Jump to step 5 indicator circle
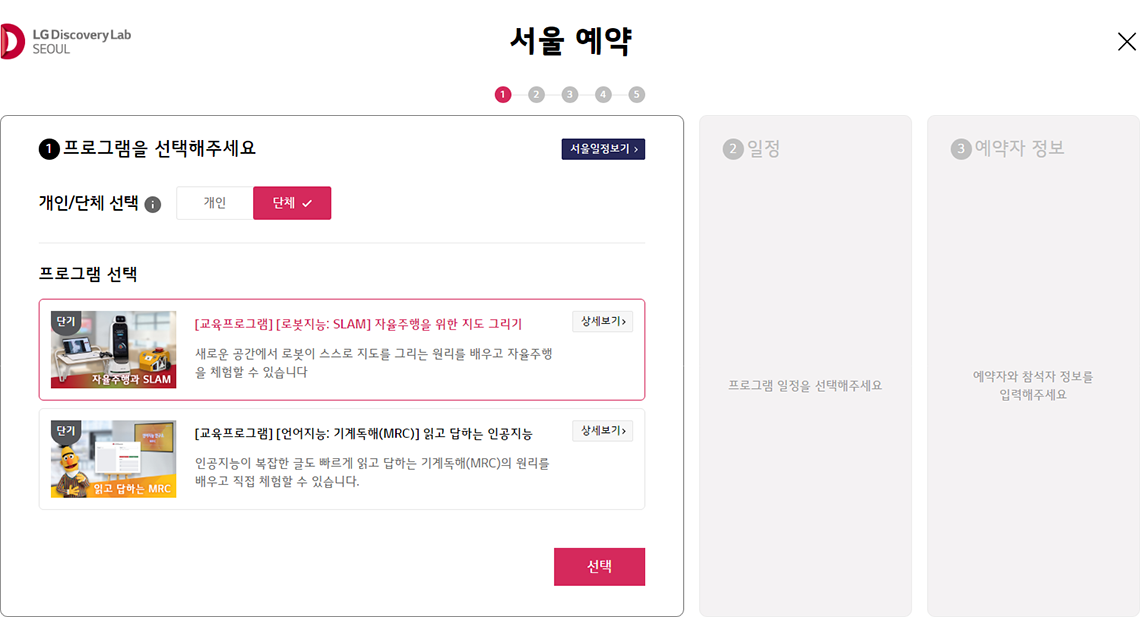The height and width of the screenshot is (617, 1140). click(636, 94)
